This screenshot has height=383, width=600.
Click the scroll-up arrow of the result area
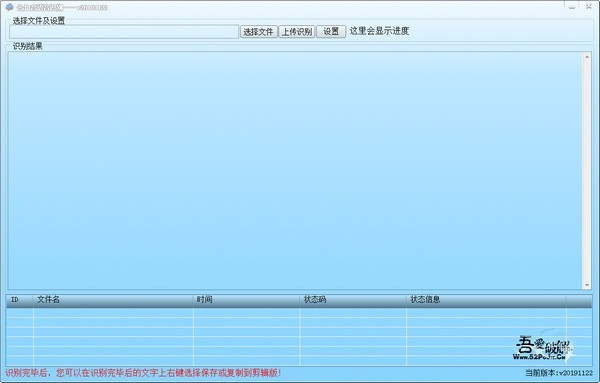tap(587, 57)
